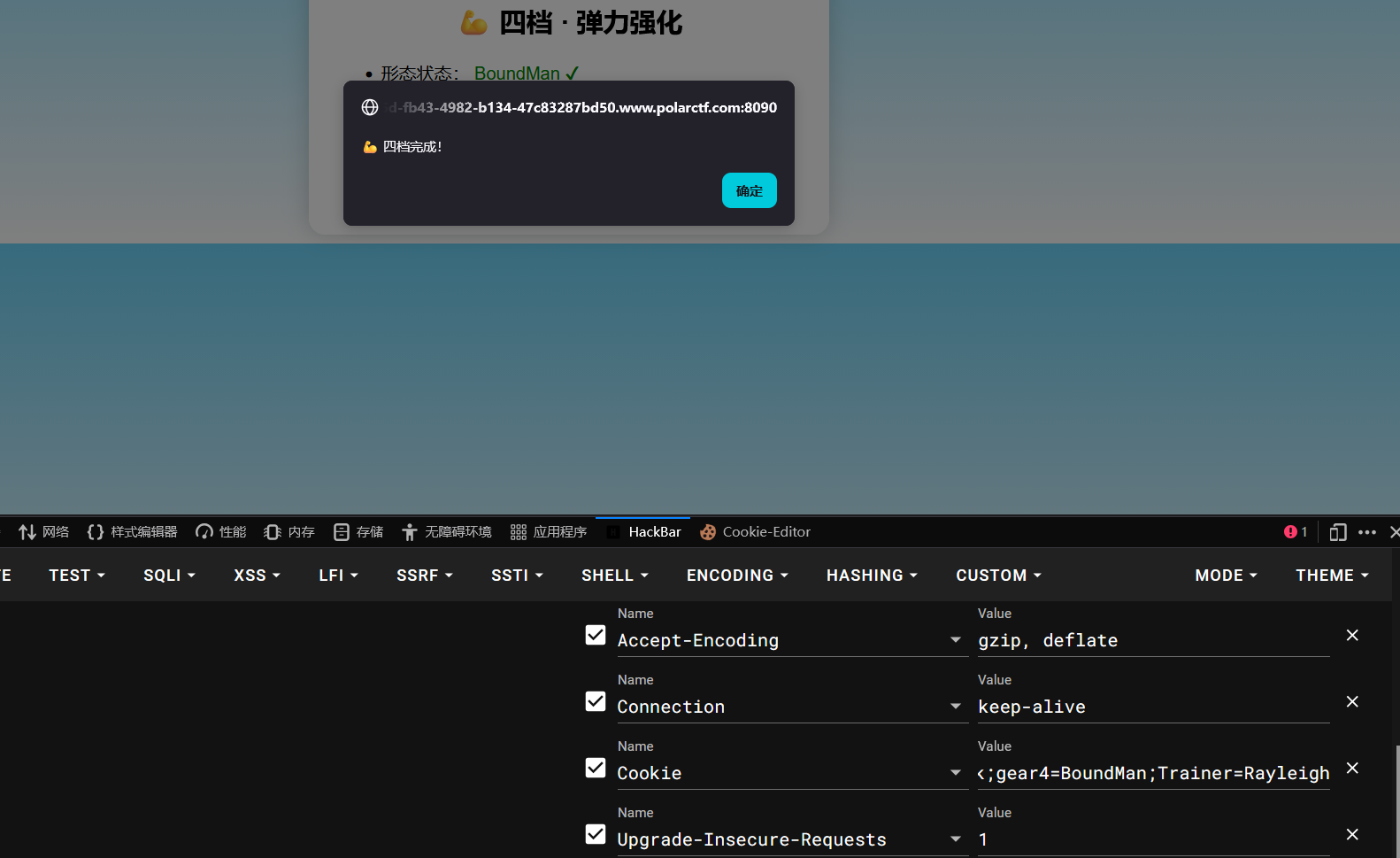Uncheck the Connection header checkbox
This screenshot has height=858, width=1400.
point(596,701)
